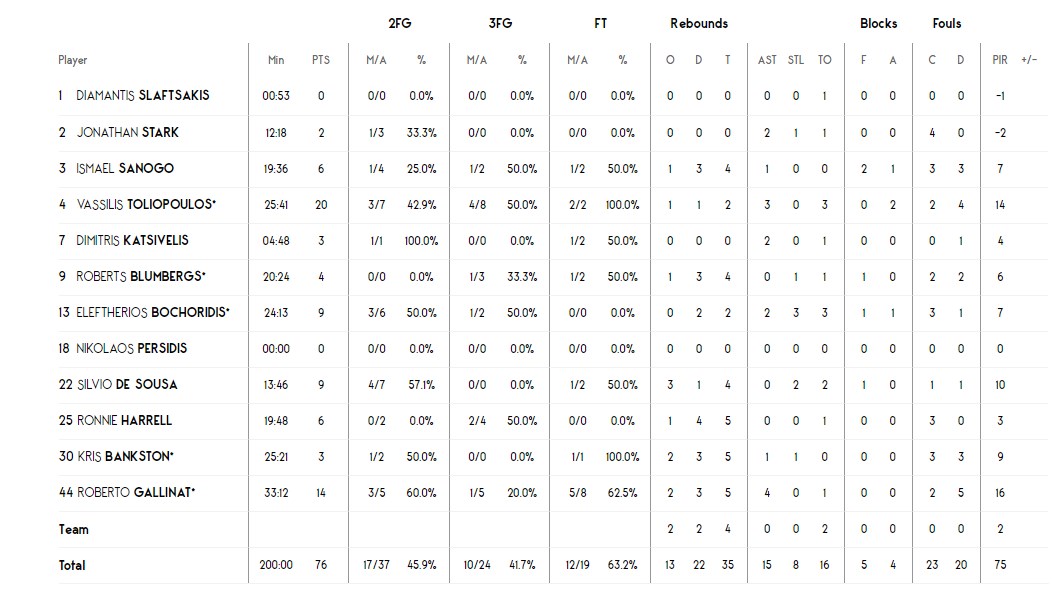
Task: Click the STL column header
Action: (x=796, y=60)
